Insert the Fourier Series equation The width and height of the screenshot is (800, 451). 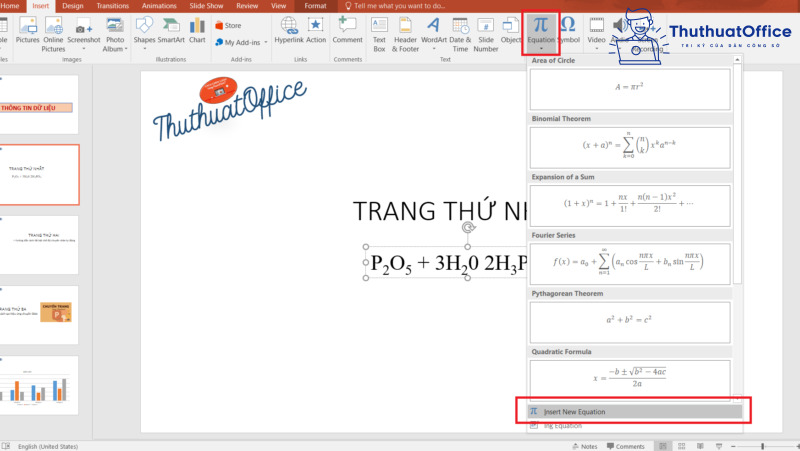[x=630, y=264]
